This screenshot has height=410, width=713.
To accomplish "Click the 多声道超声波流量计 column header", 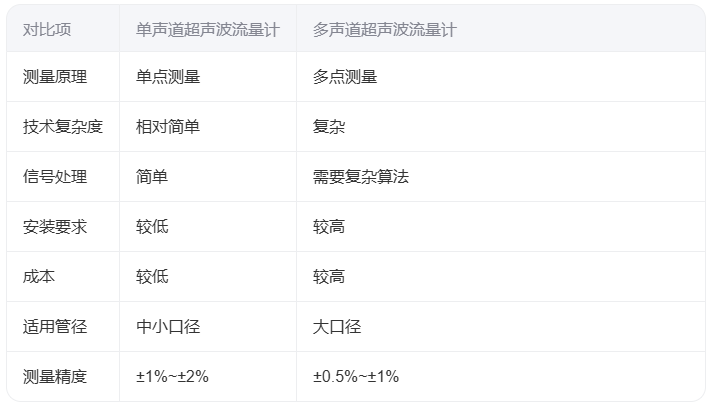I will coord(384,30).
